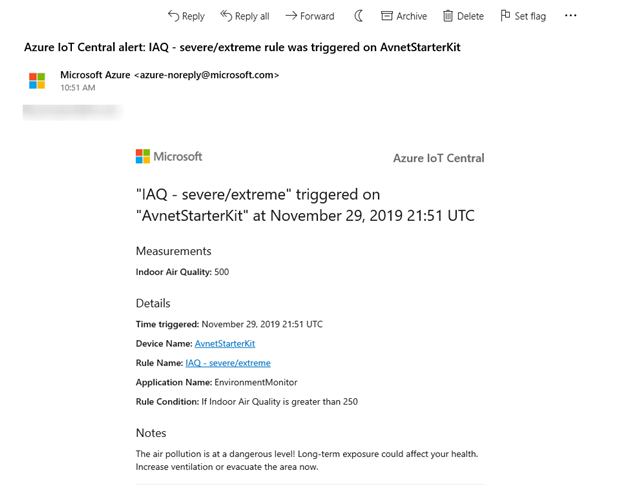Open the more actions ellipsis menu
The width and height of the screenshot is (620, 500).
571,16
